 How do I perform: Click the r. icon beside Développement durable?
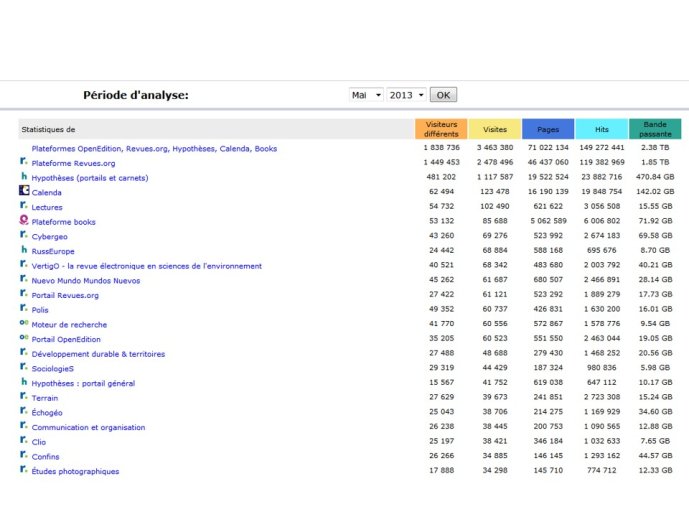pyautogui.click(x=24, y=352)
